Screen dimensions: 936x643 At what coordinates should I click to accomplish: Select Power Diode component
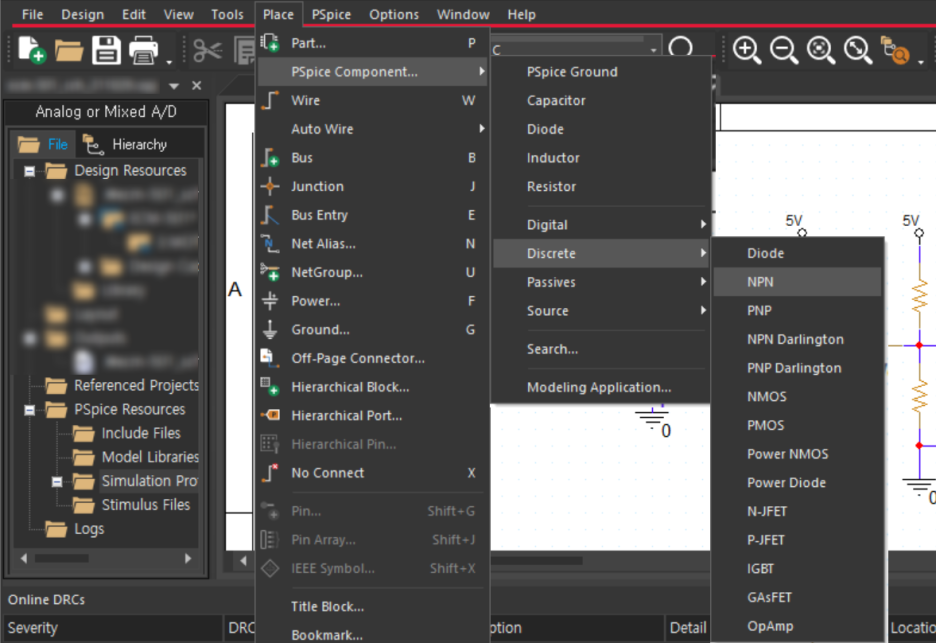click(x=798, y=482)
